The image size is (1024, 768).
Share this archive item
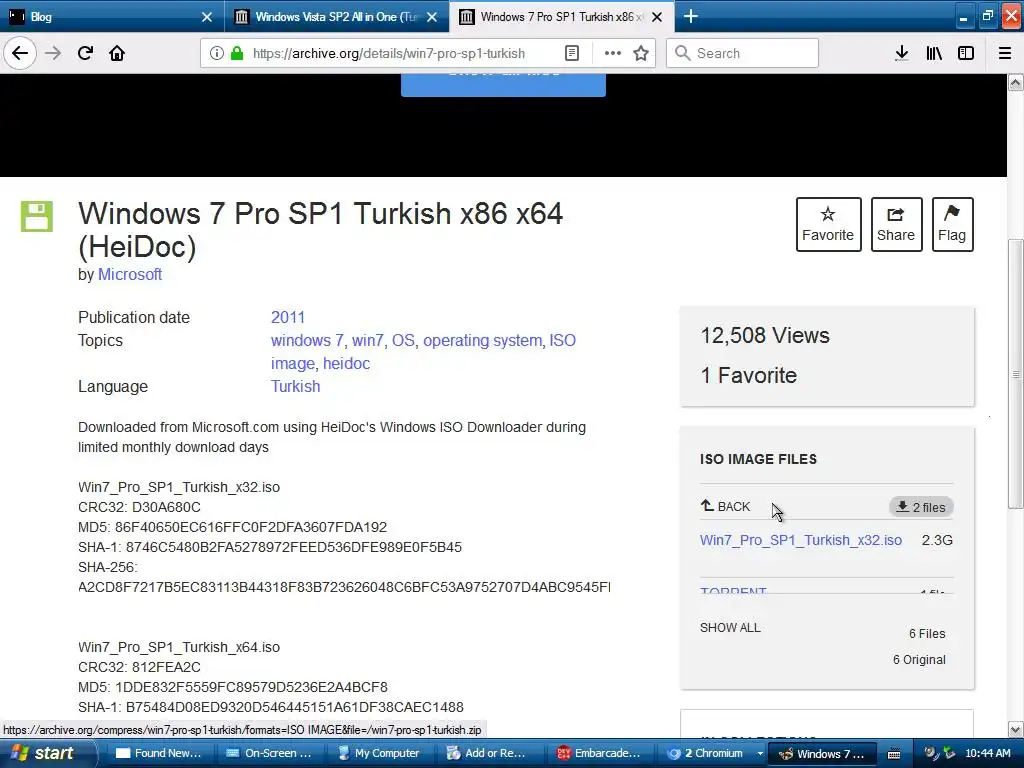pos(896,224)
